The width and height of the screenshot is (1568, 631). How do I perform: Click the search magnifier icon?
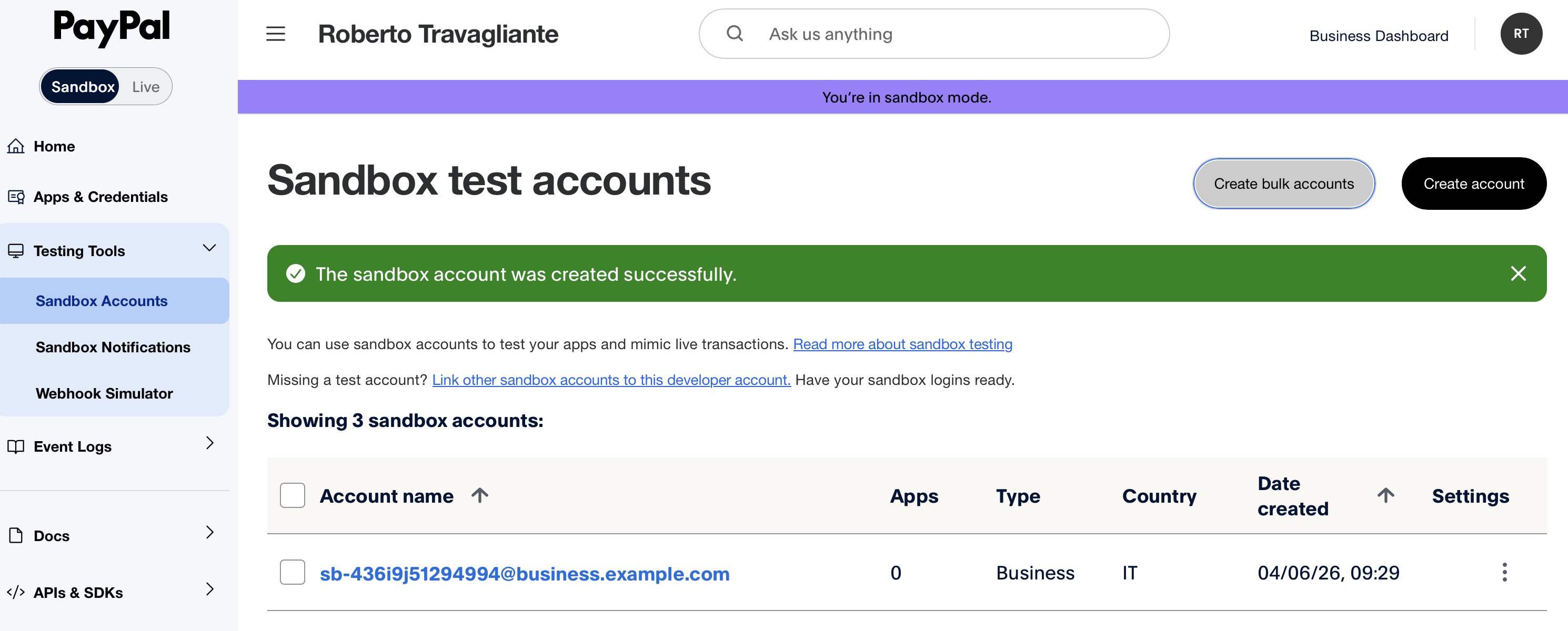(735, 34)
